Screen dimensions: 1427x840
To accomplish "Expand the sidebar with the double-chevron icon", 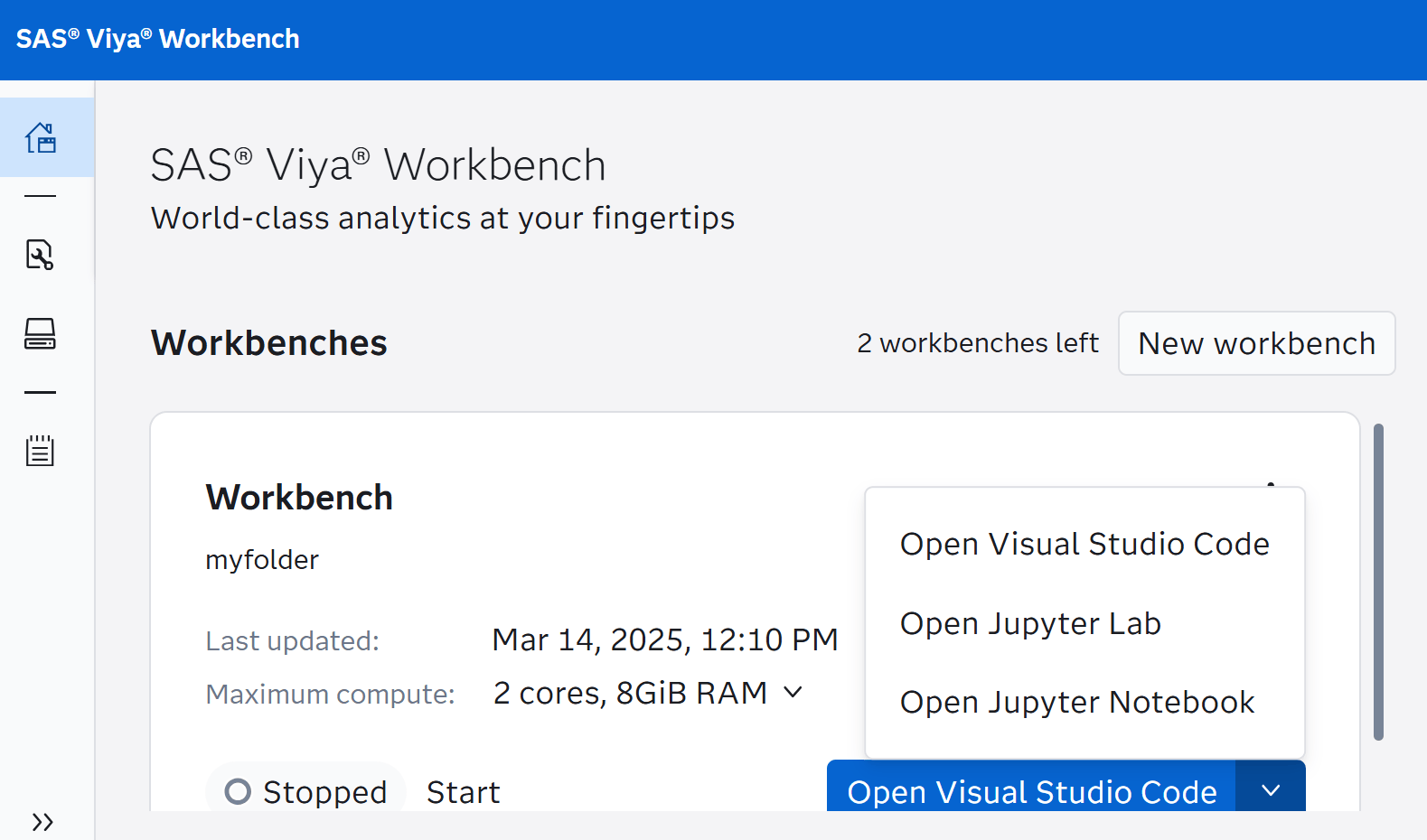I will pyautogui.click(x=42, y=821).
